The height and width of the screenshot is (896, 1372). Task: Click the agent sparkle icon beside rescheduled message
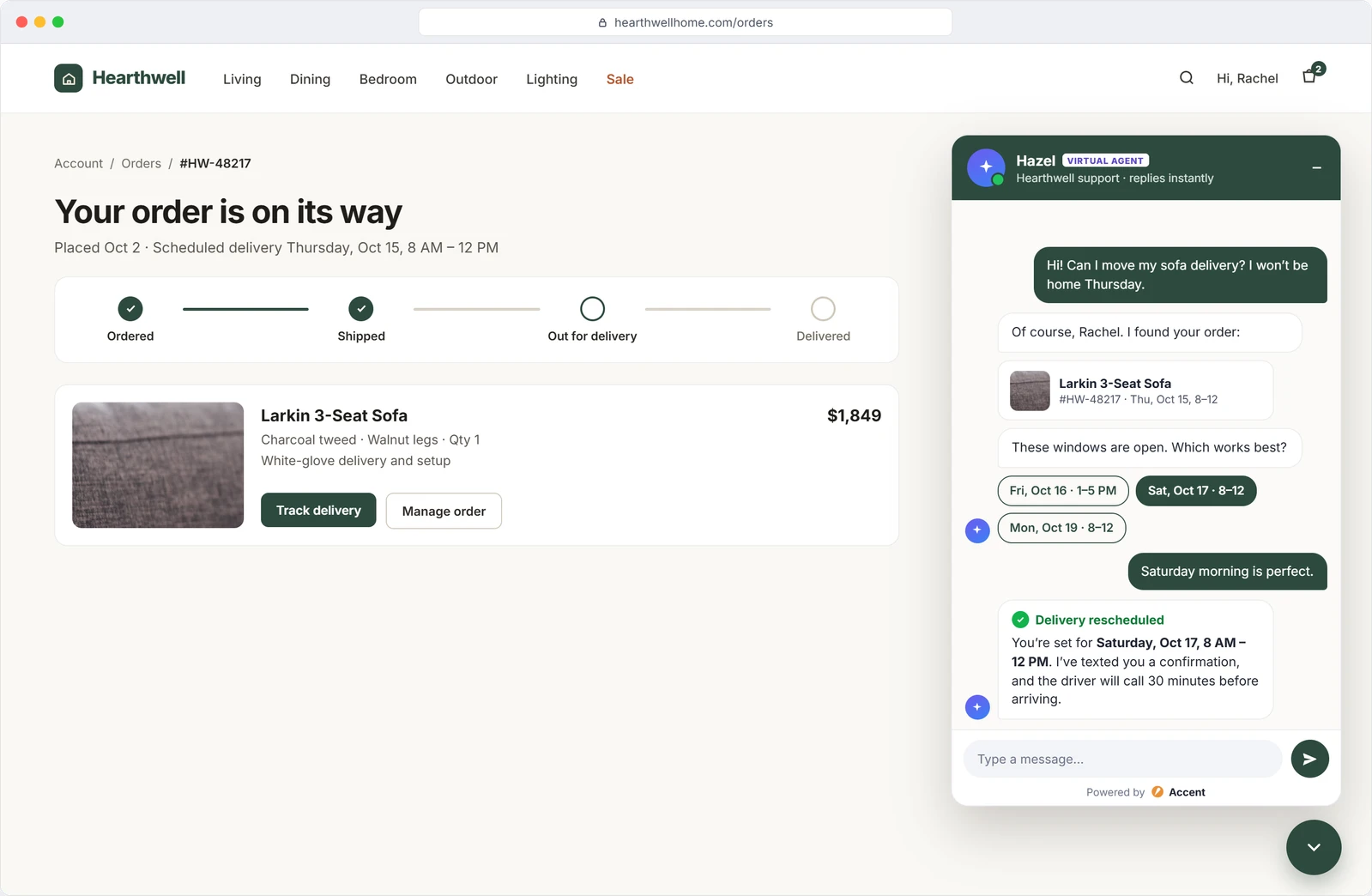click(x=977, y=707)
